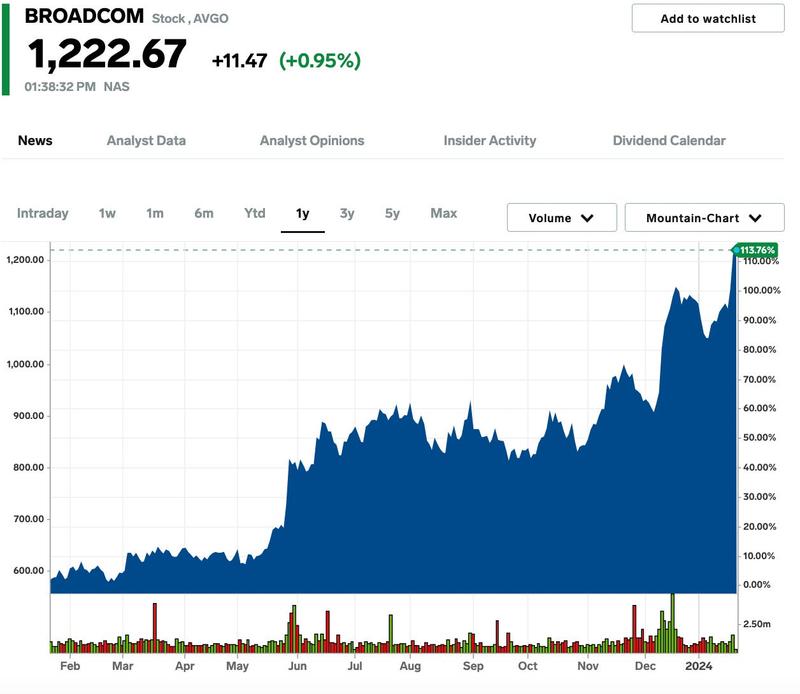Click the Dec month axis label

[x=645, y=666]
